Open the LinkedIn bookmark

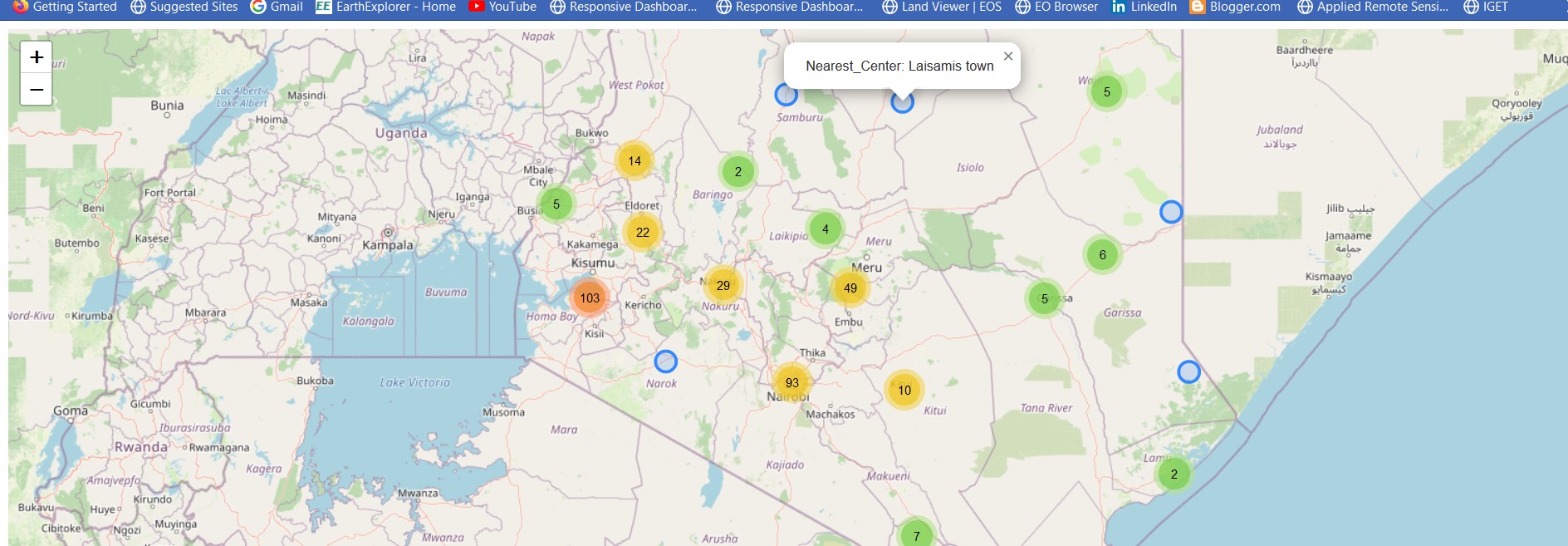(1144, 7)
